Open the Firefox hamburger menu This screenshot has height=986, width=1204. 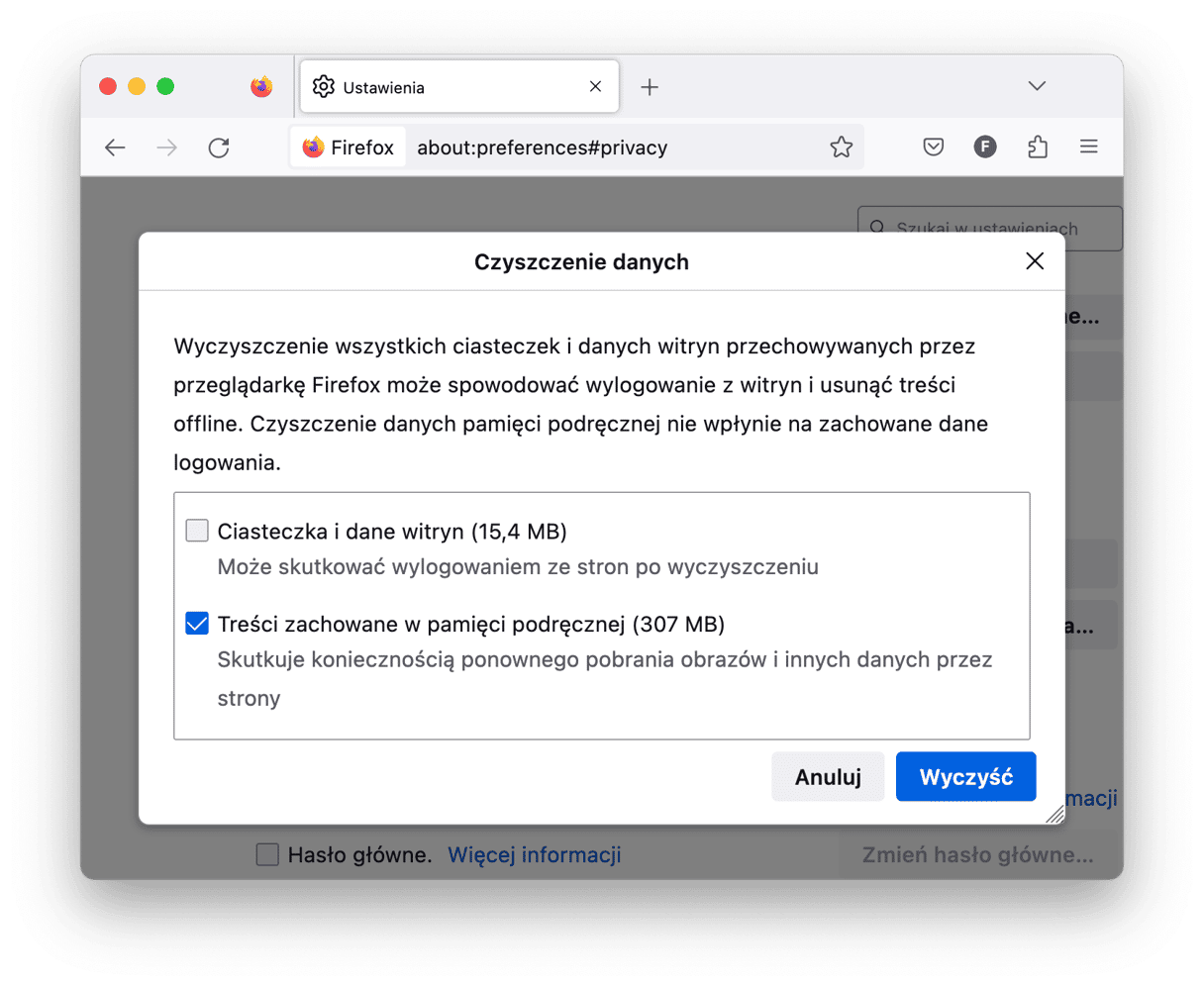pos(1088,148)
